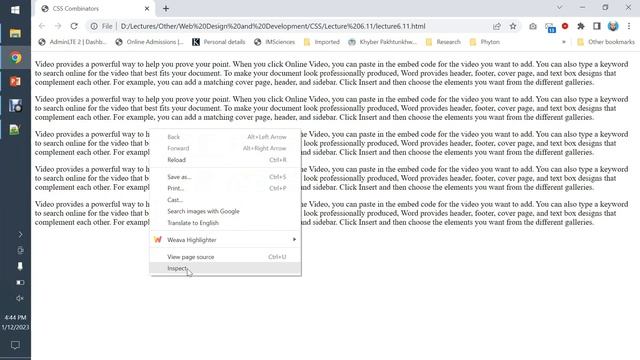Open the Online Admissions bookmark

pos(149,42)
